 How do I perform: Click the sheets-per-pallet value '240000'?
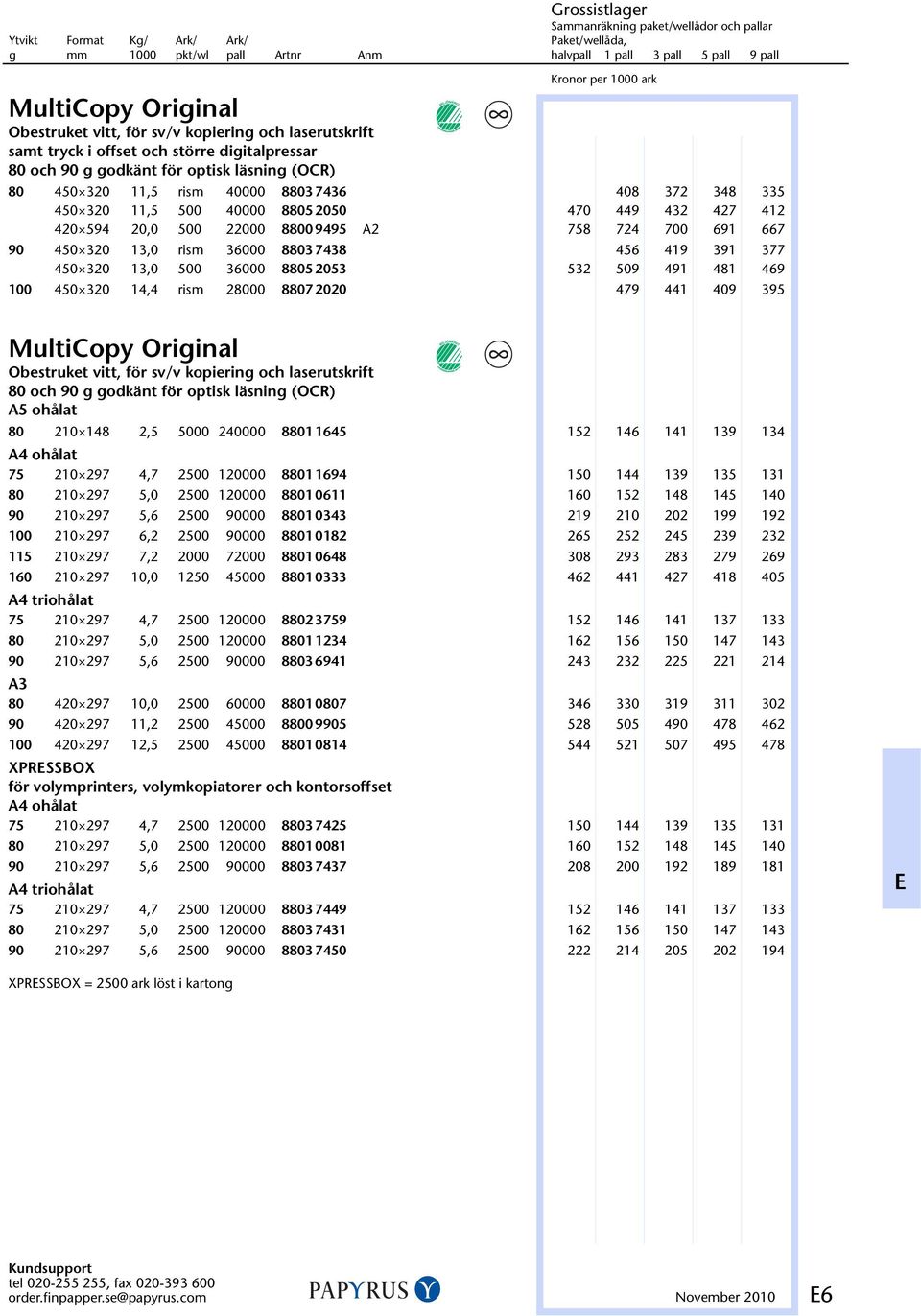[242, 433]
